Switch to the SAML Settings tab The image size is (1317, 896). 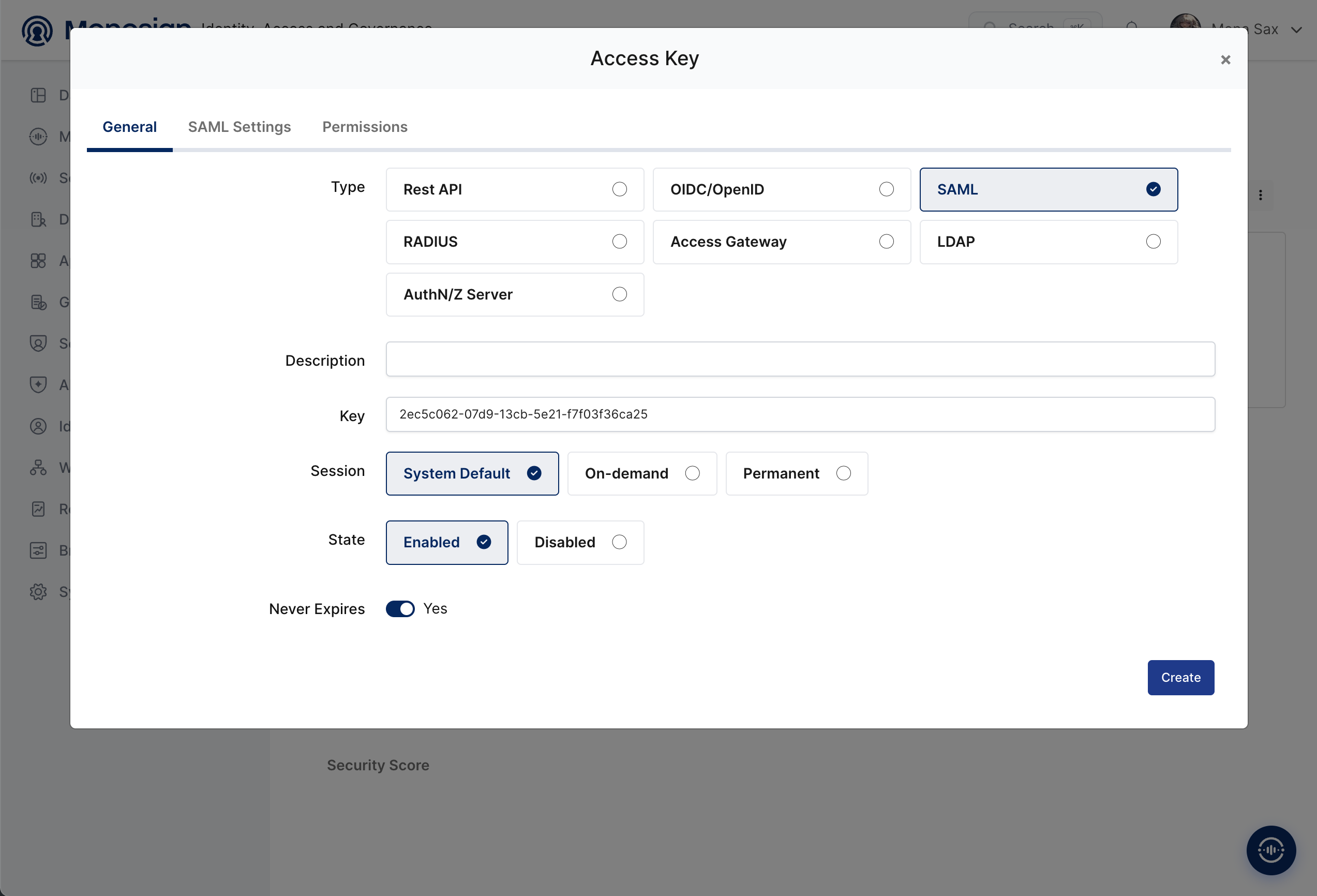click(x=239, y=127)
